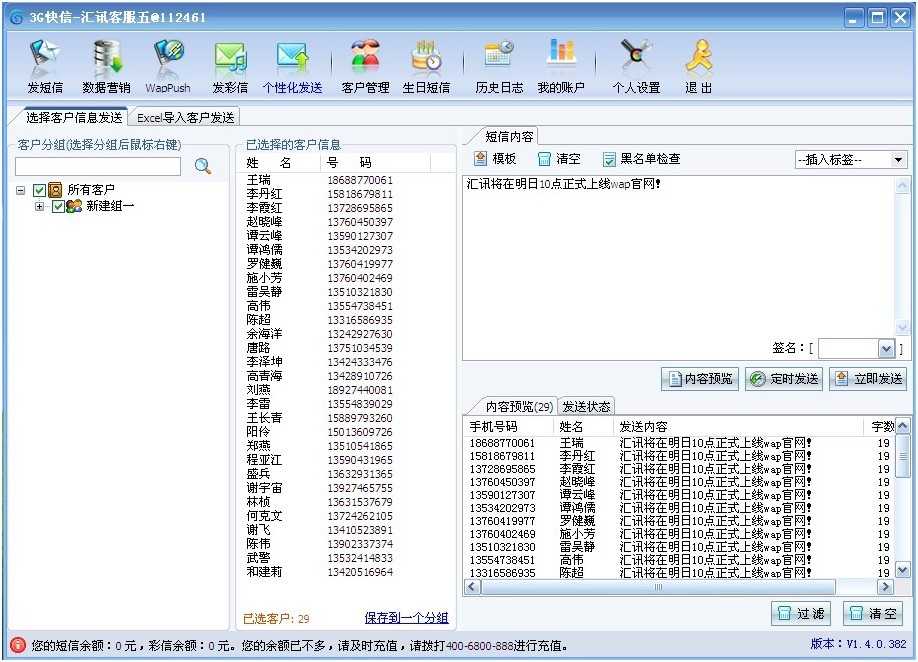Open 个人设置 personal settings
918x662 pixels.
636,67
